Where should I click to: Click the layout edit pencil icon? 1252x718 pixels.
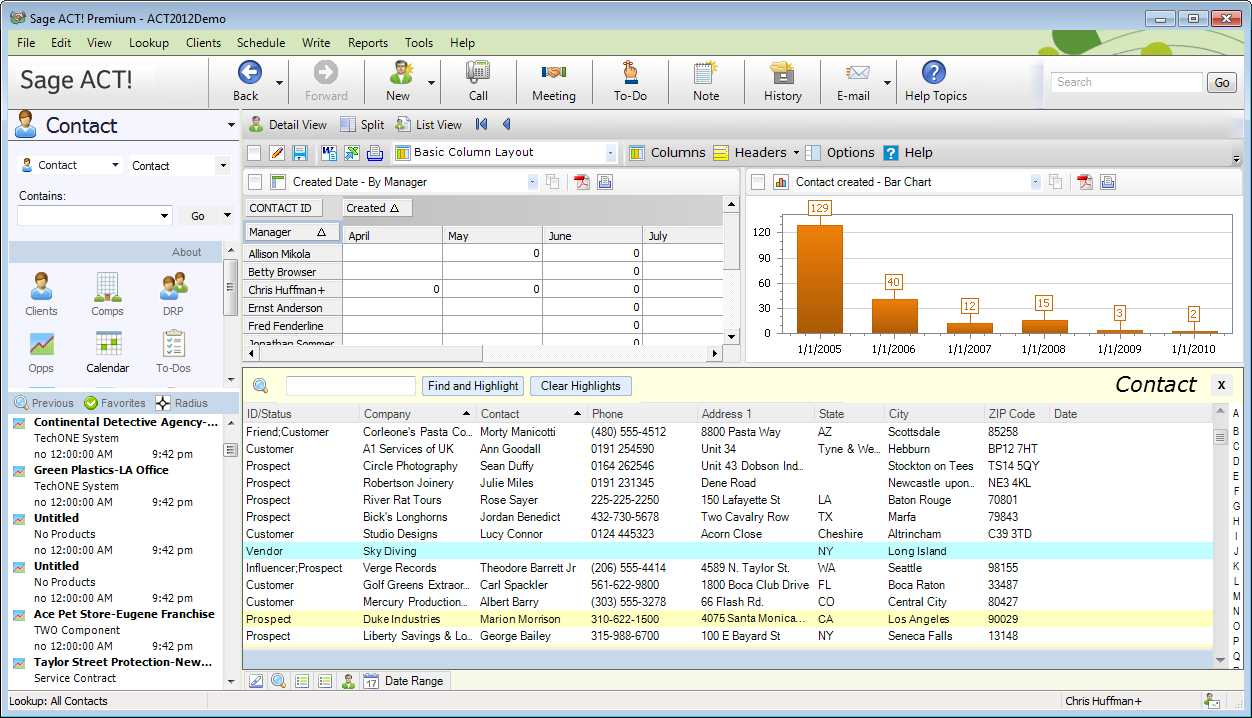(276, 153)
